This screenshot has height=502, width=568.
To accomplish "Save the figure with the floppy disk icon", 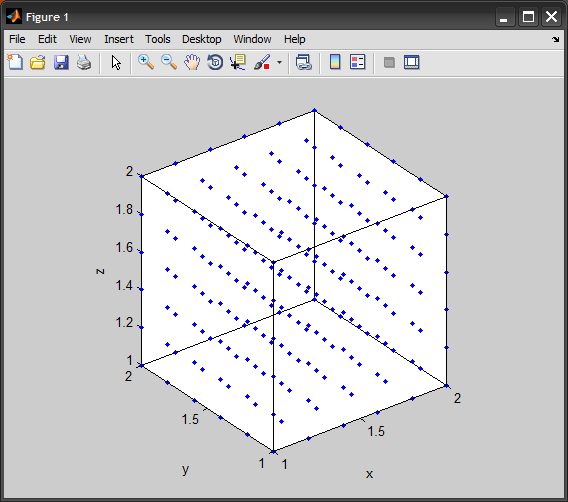I will click(x=61, y=62).
